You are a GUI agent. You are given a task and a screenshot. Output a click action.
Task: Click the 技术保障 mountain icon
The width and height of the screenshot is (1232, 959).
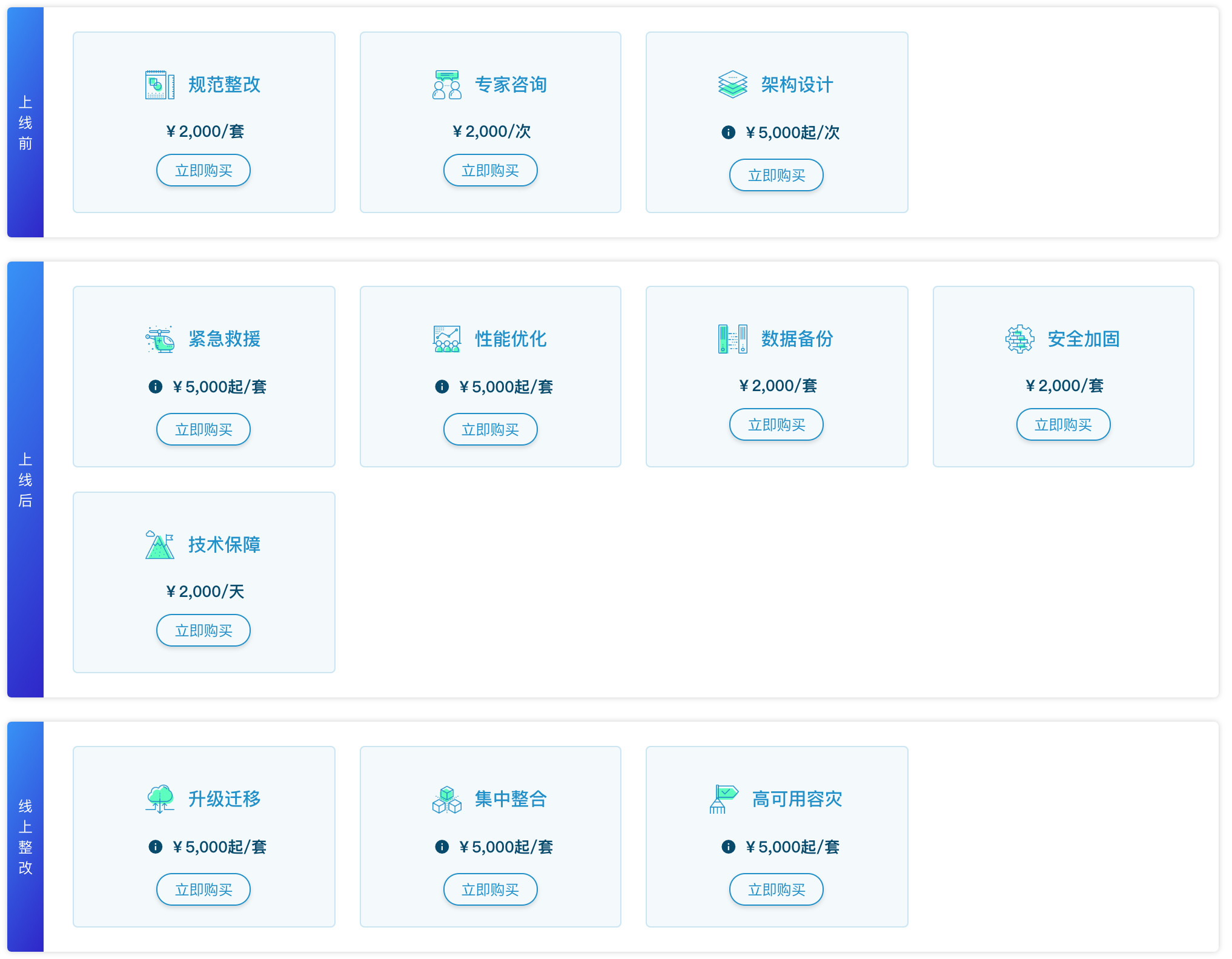point(160,545)
